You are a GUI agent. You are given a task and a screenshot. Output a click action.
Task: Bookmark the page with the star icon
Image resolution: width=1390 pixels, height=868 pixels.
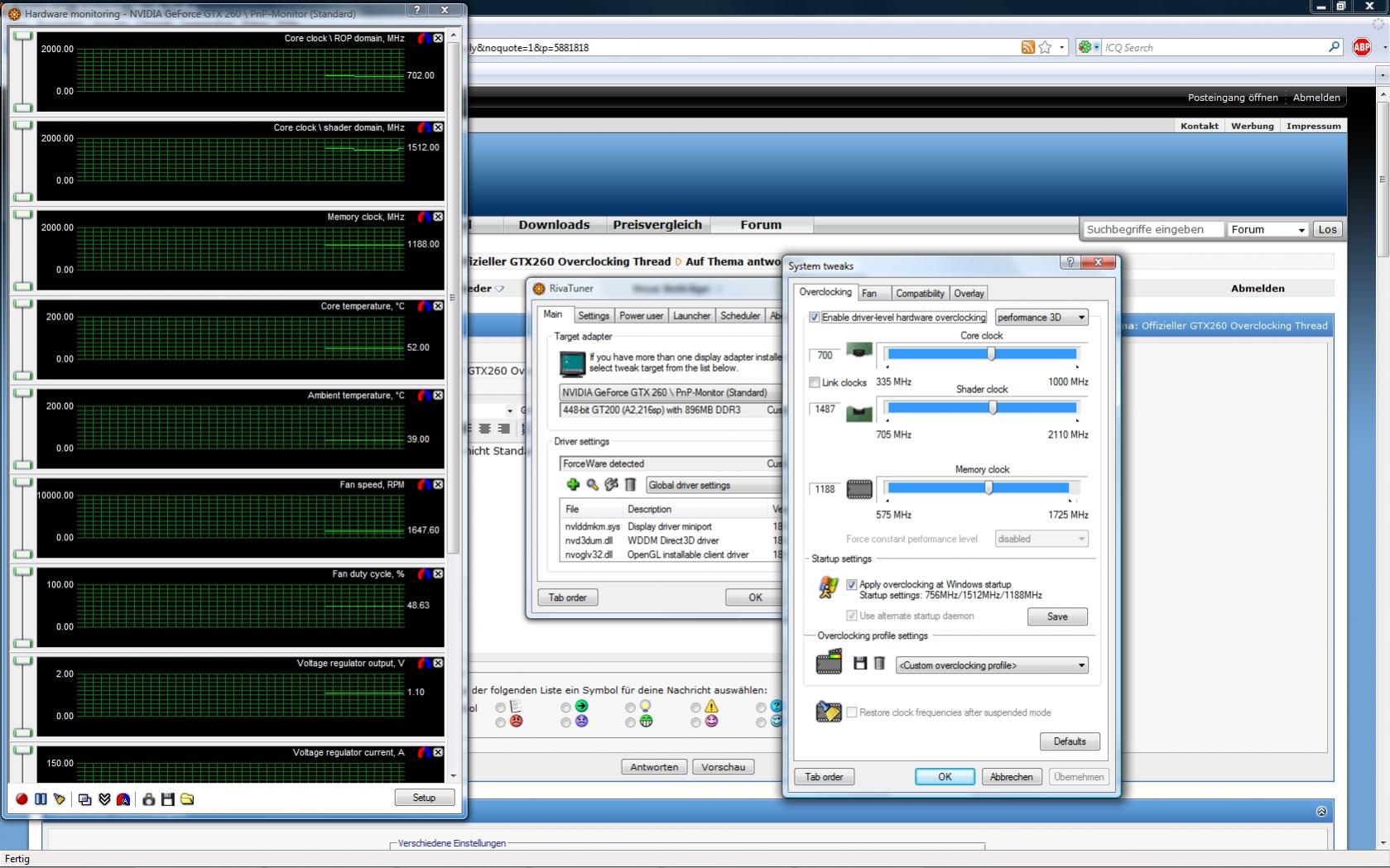[1045, 47]
